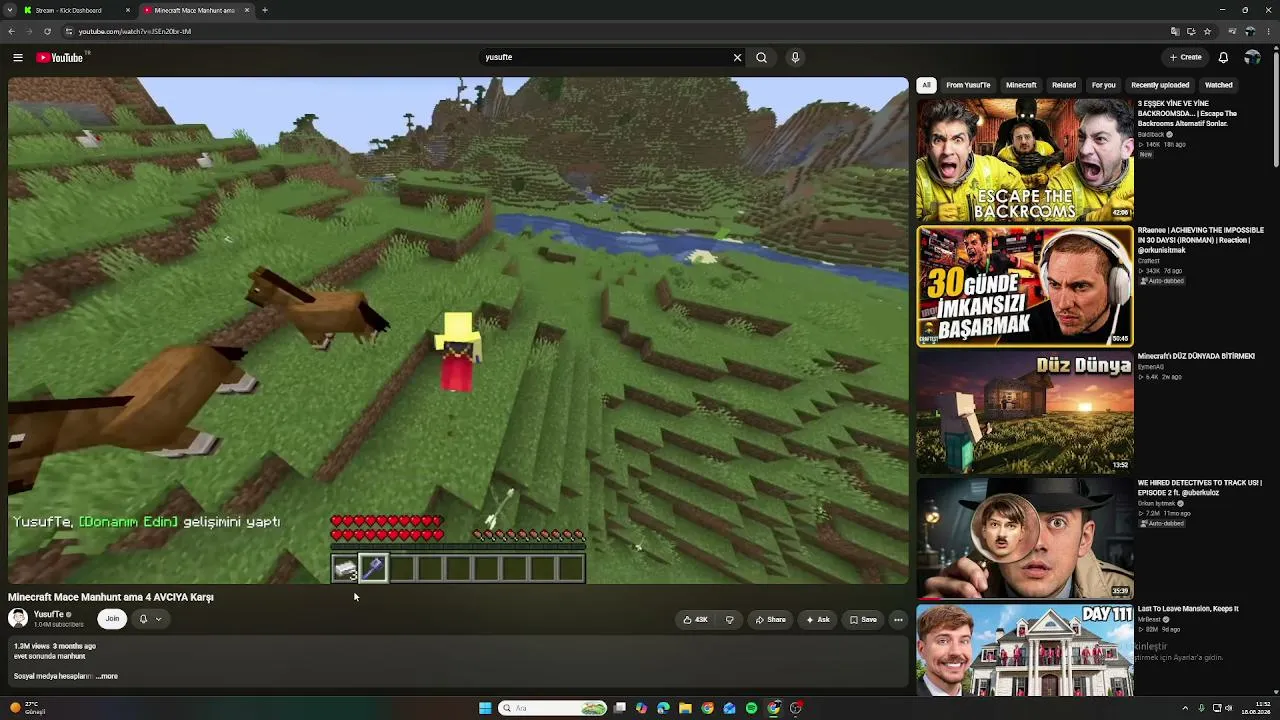Open the detectives video thumbnail
Image resolution: width=1280 pixels, height=720 pixels.
click(1025, 539)
